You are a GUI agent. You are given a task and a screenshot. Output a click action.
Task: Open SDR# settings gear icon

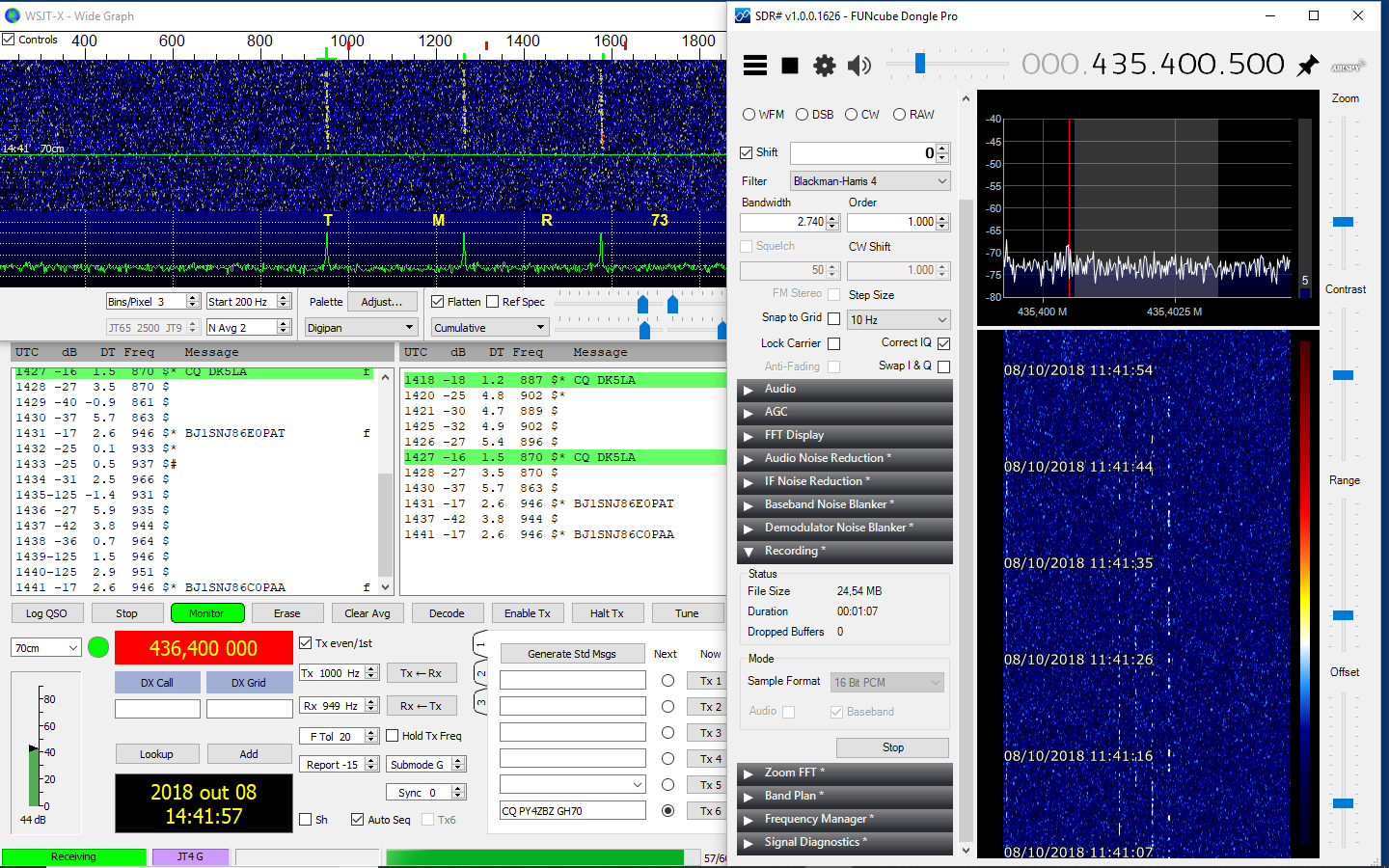824,65
